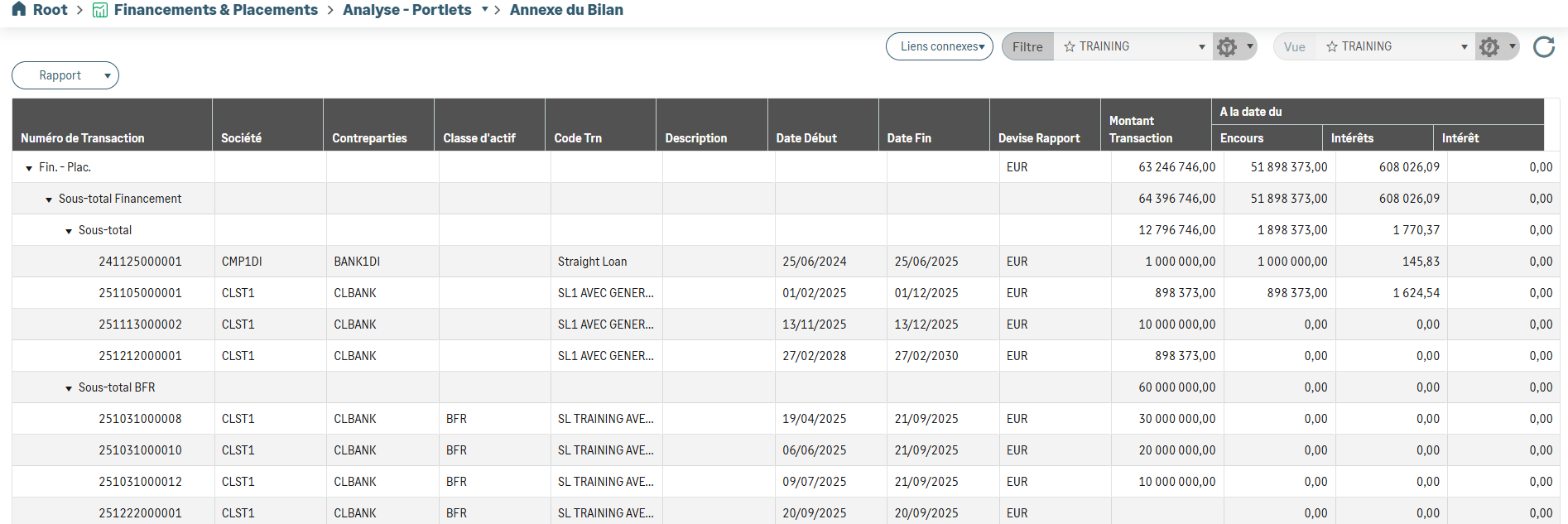Go to Financements & Placements breadcrumb
Screen dimensions: 1568x524
[215, 10]
